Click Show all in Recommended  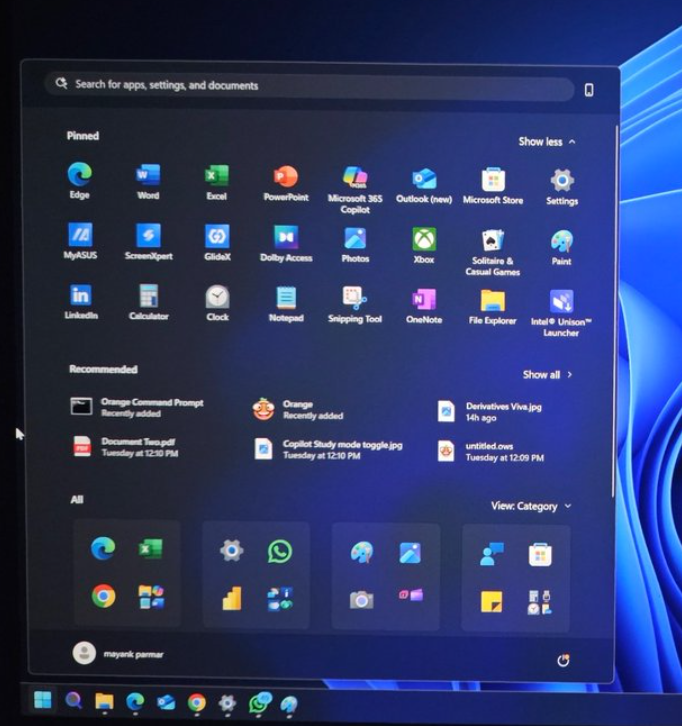[x=547, y=375]
